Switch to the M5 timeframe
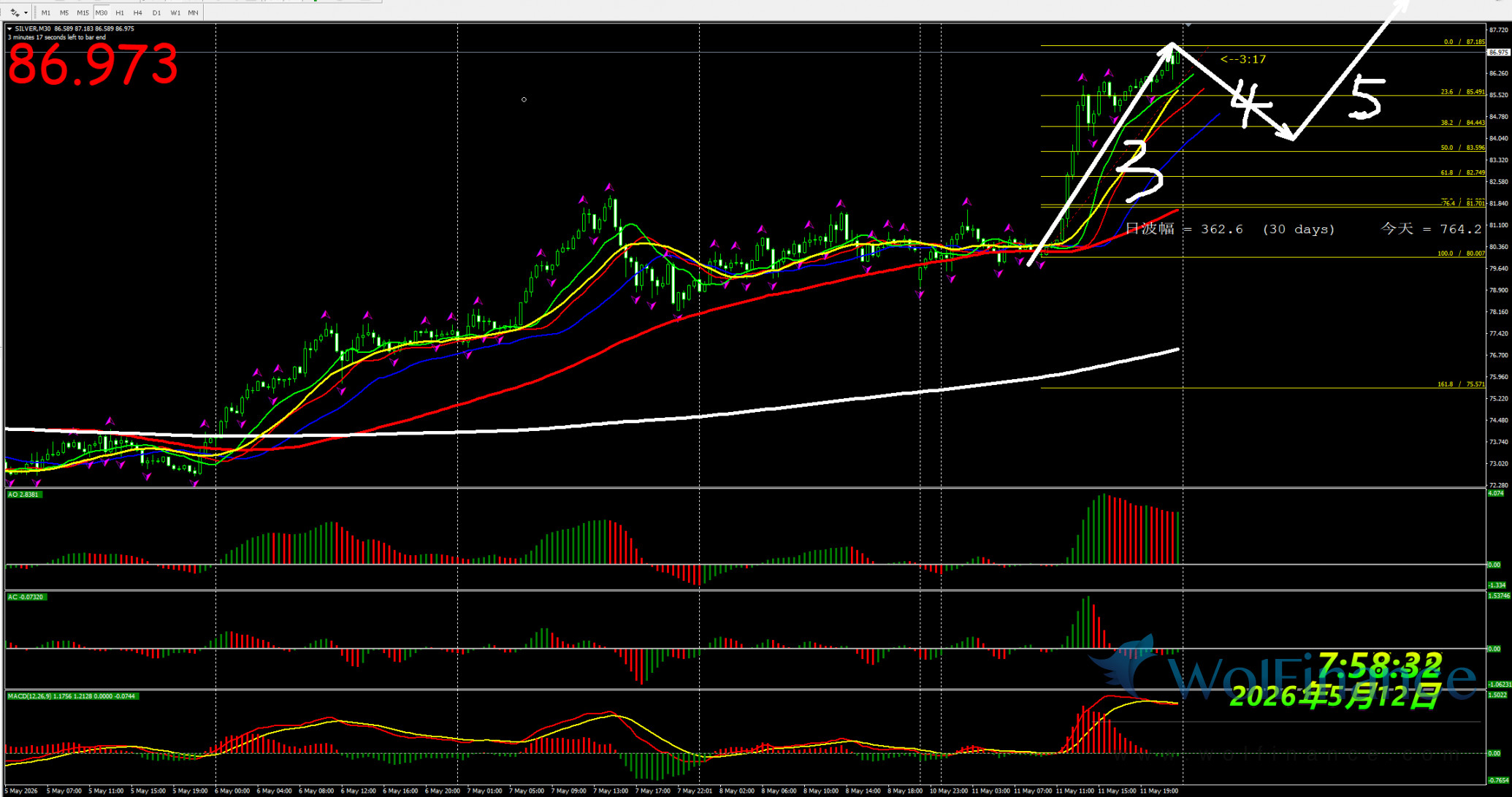1512x797 pixels. pyautogui.click(x=64, y=12)
